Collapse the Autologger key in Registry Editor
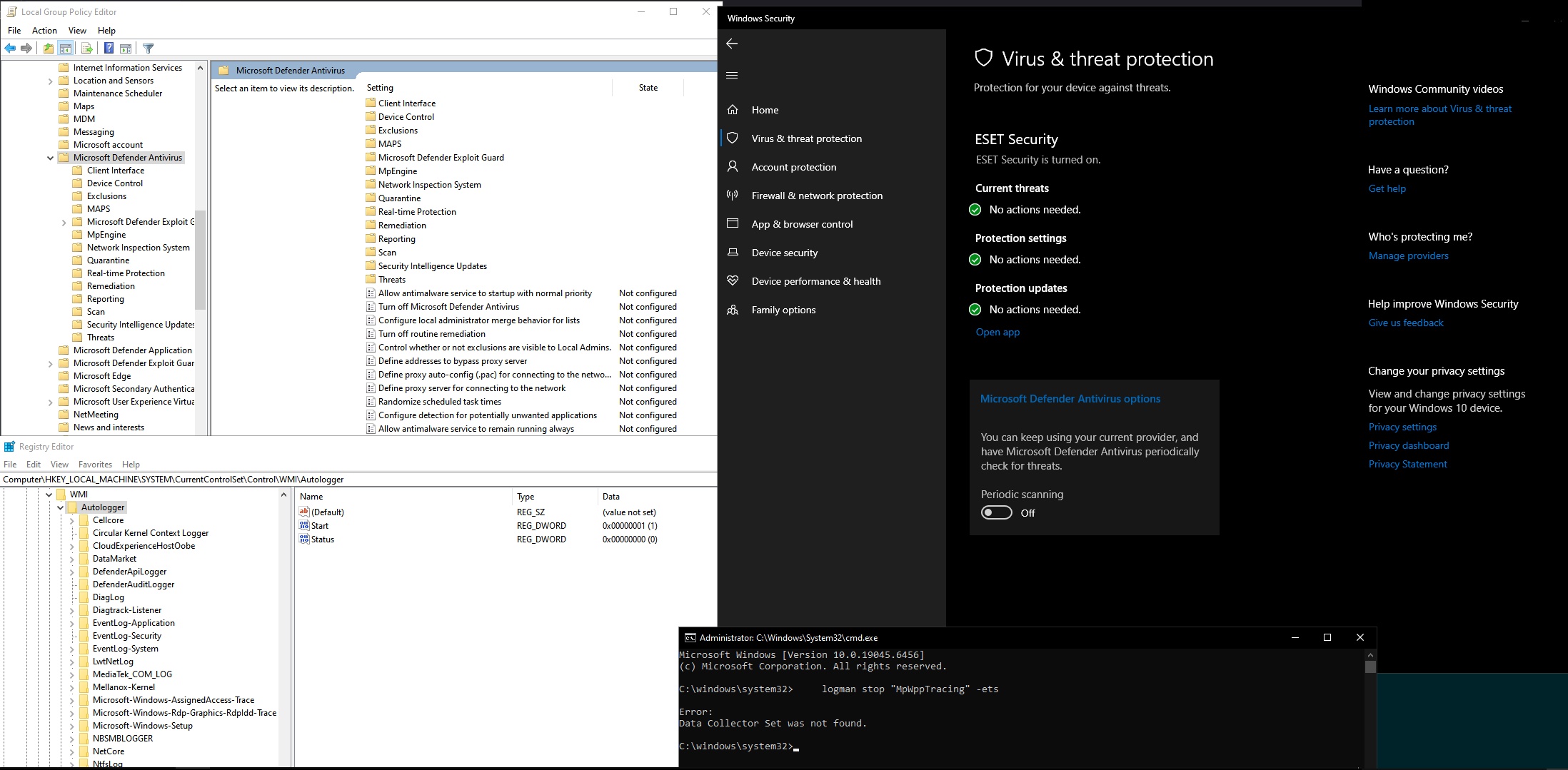 [61, 507]
